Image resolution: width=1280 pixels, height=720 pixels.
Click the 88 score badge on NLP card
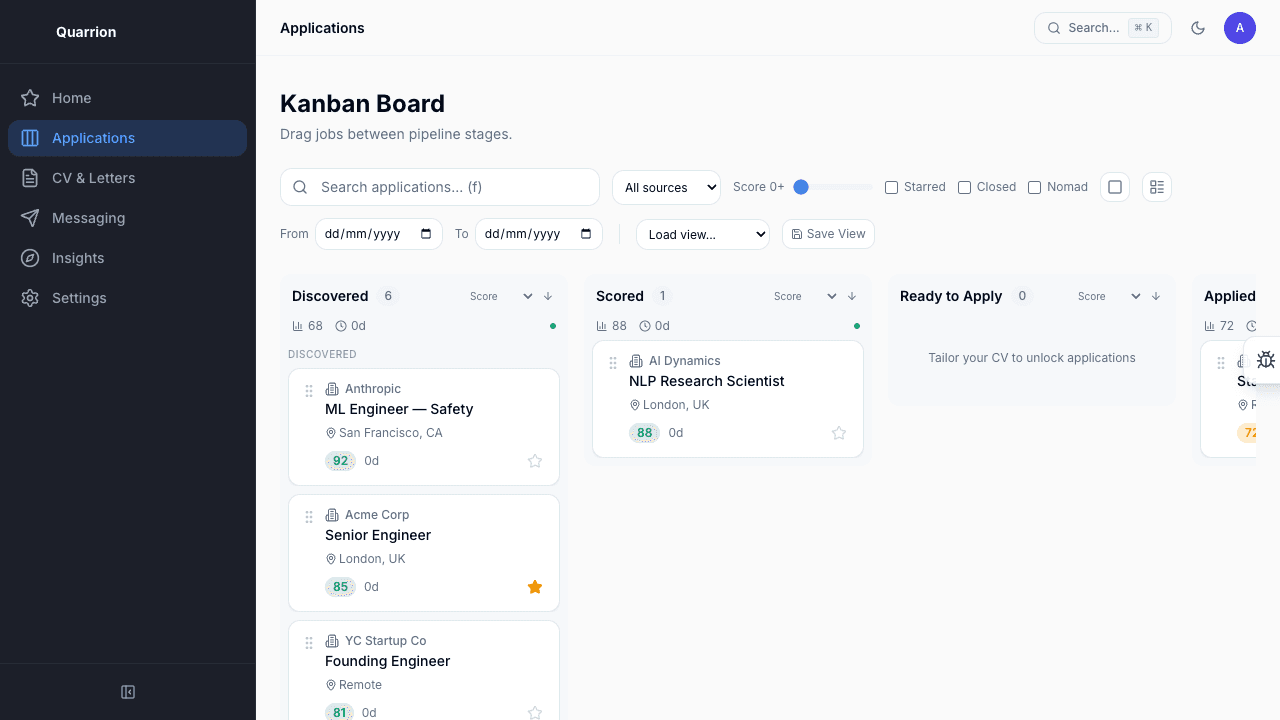(644, 433)
